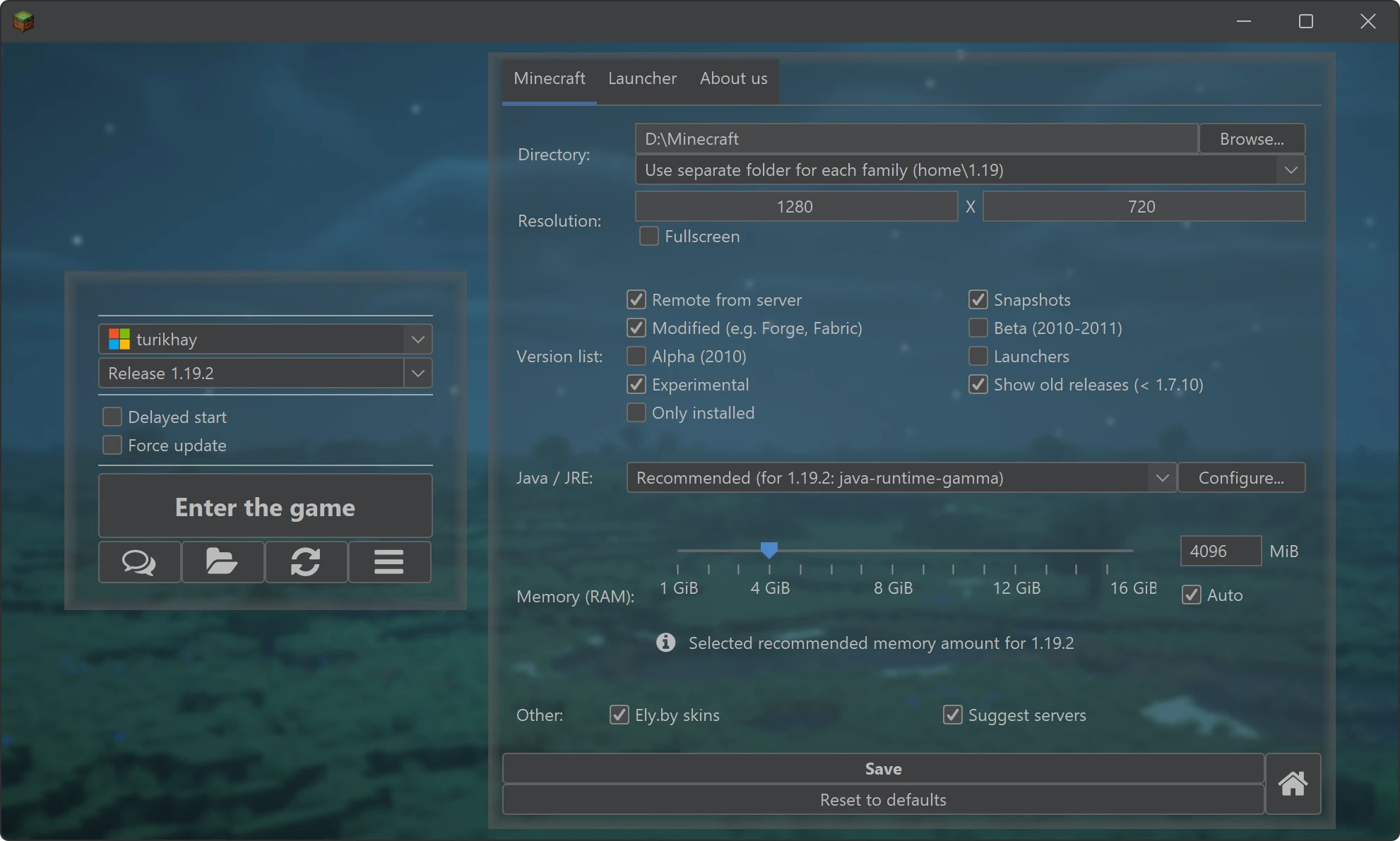This screenshot has height=841, width=1400.
Task: Click the 1280 resolution width field
Action: (795, 207)
